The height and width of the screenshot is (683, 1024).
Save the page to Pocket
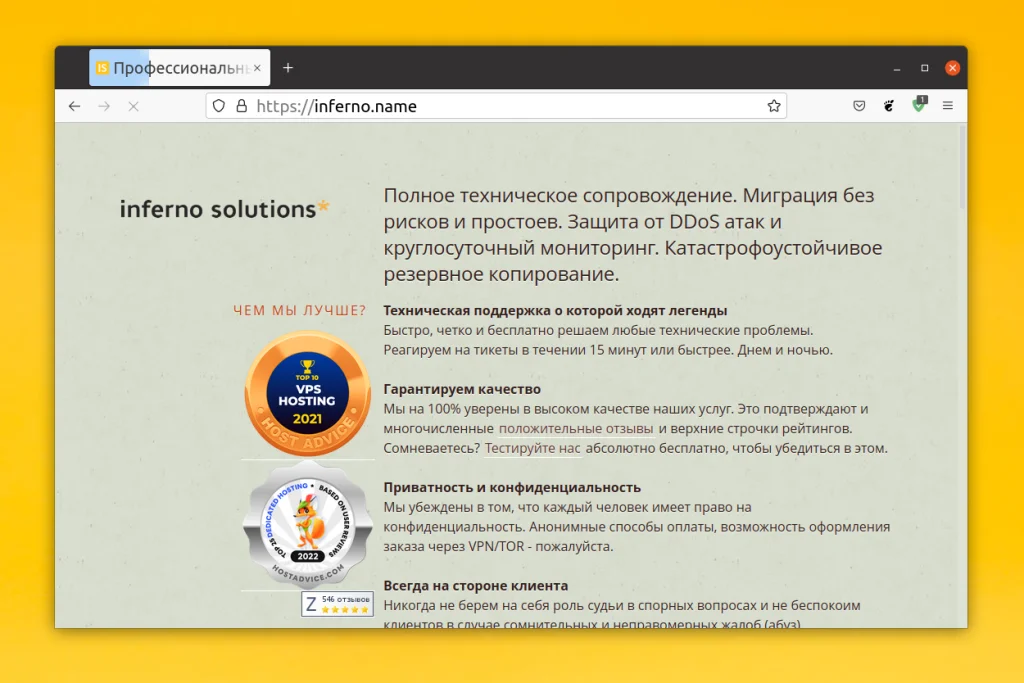(859, 105)
